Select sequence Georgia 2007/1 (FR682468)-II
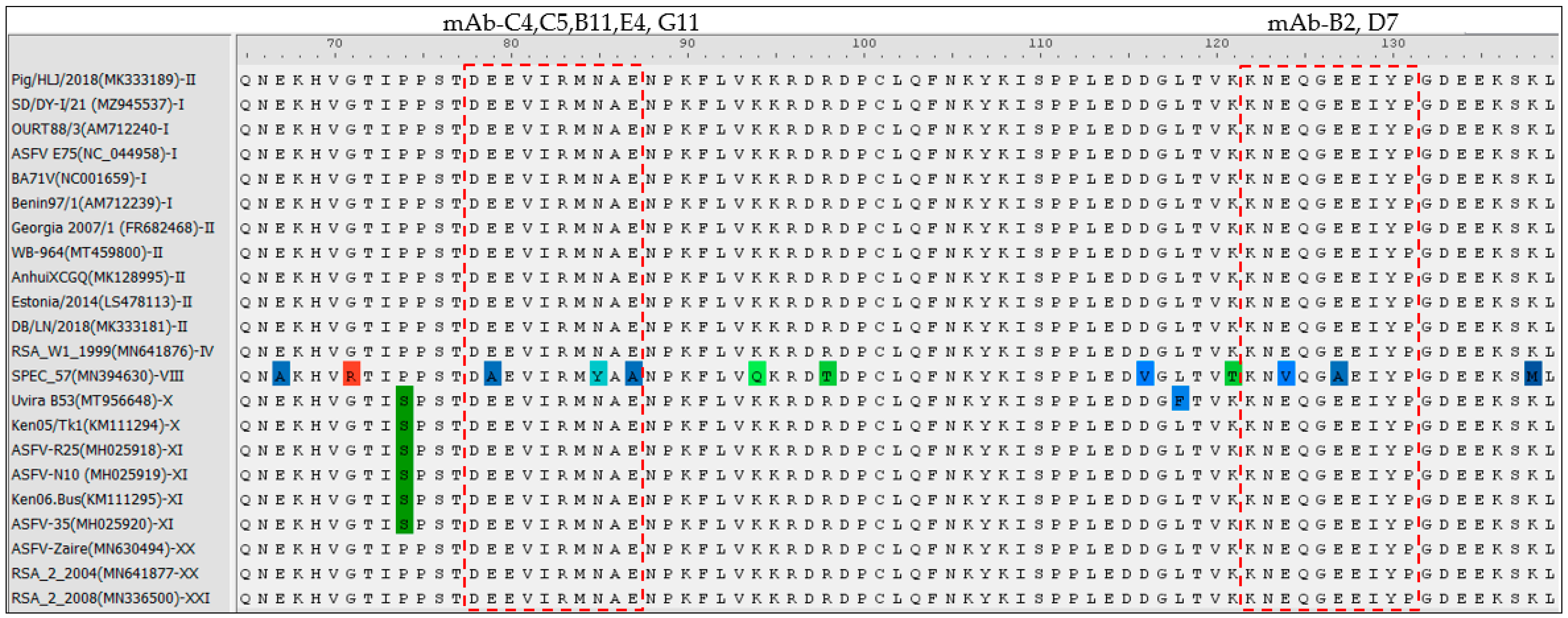 [x=113, y=228]
